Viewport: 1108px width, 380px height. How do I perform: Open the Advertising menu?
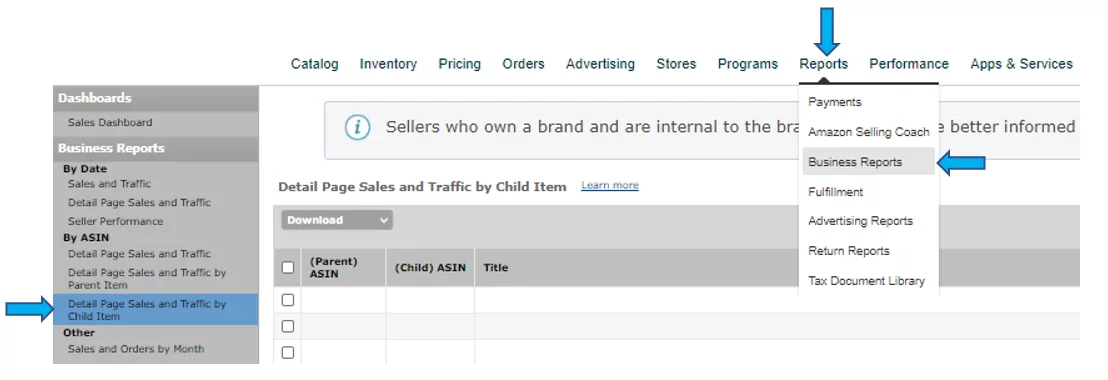pos(600,64)
